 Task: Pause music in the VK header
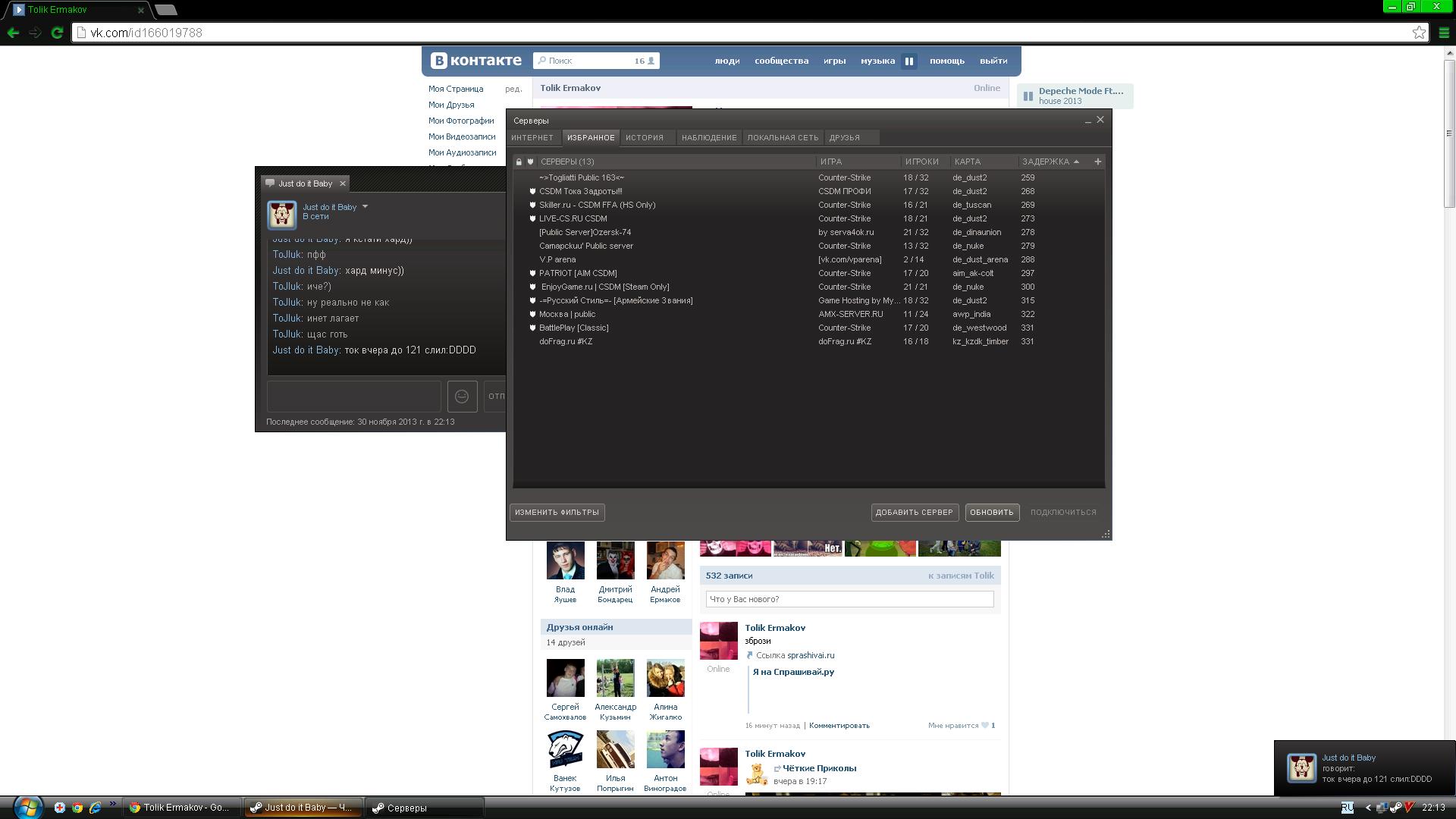click(908, 61)
